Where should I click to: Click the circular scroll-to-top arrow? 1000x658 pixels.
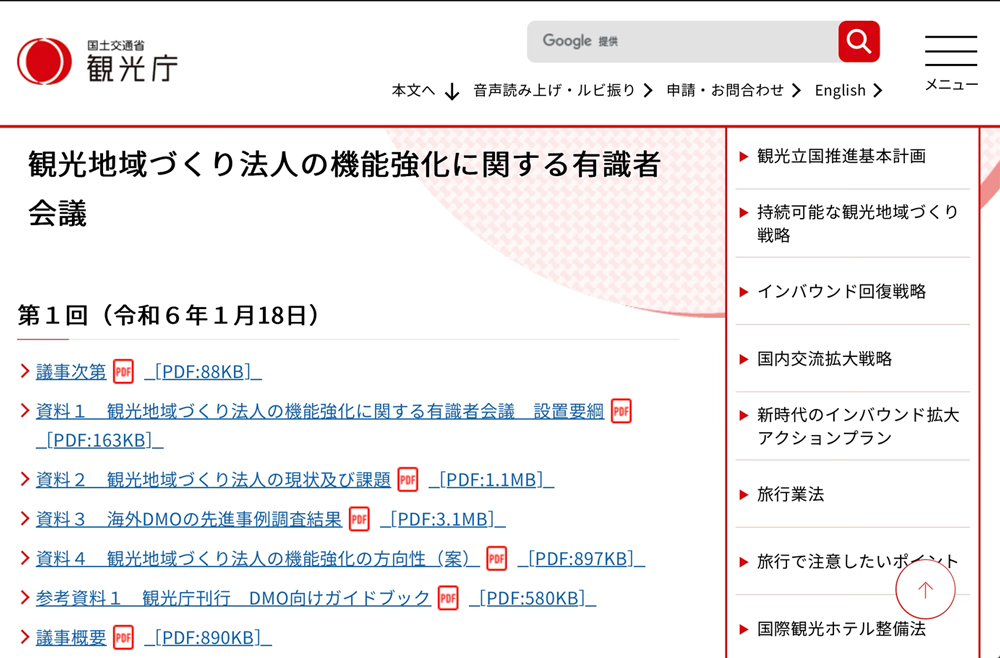pyautogui.click(x=925, y=589)
